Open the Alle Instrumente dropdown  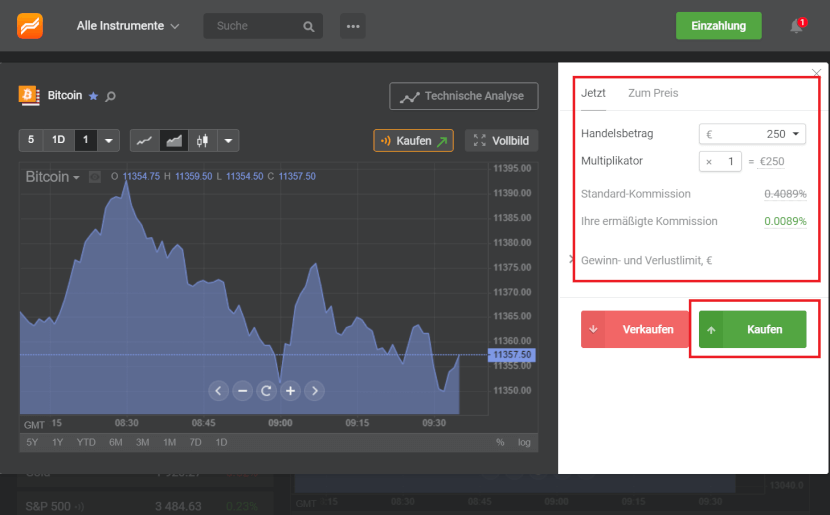click(x=128, y=26)
